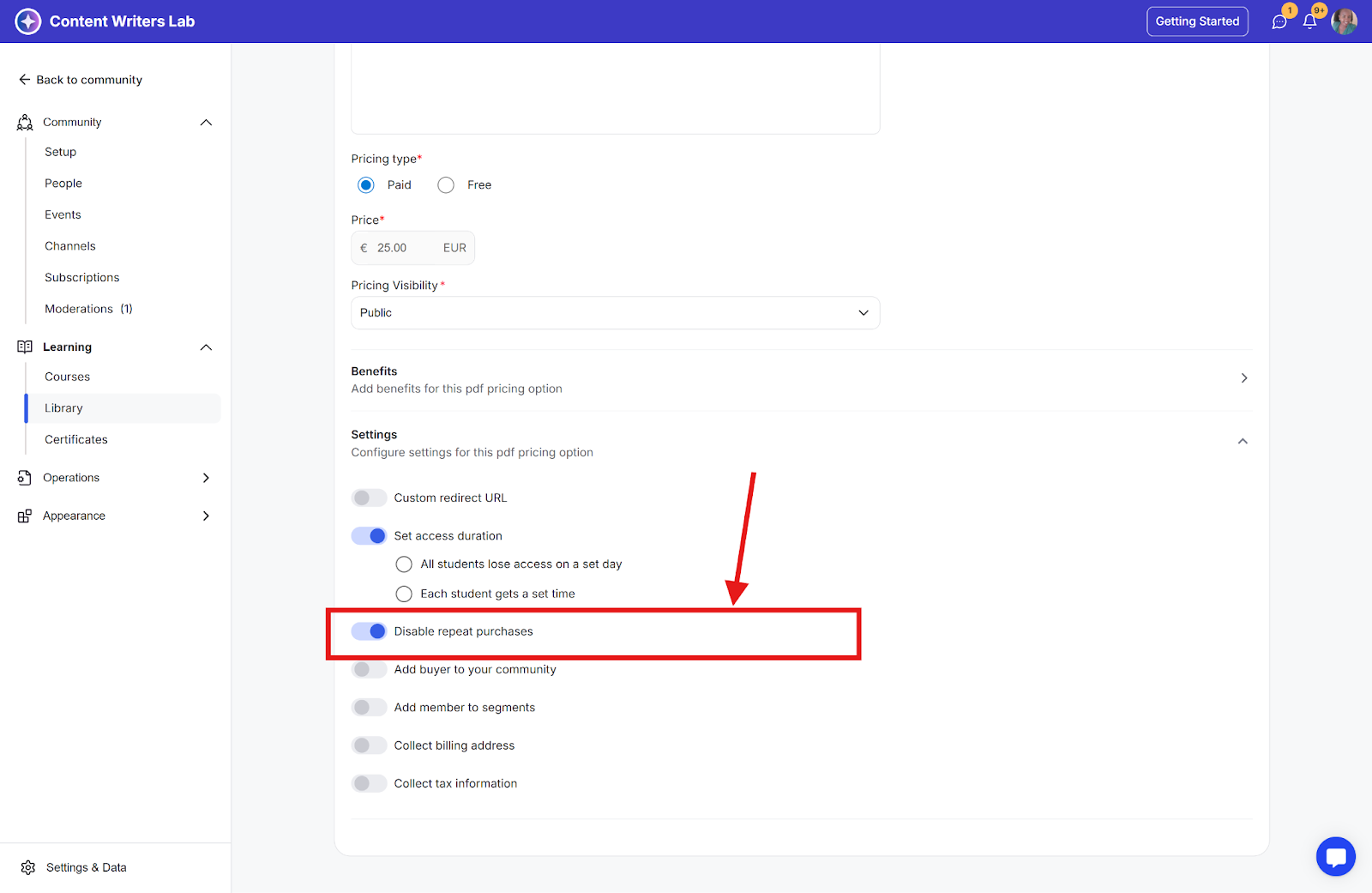The image size is (1372, 893).
Task: Open Subscriptions in the sidebar
Action: (82, 278)
